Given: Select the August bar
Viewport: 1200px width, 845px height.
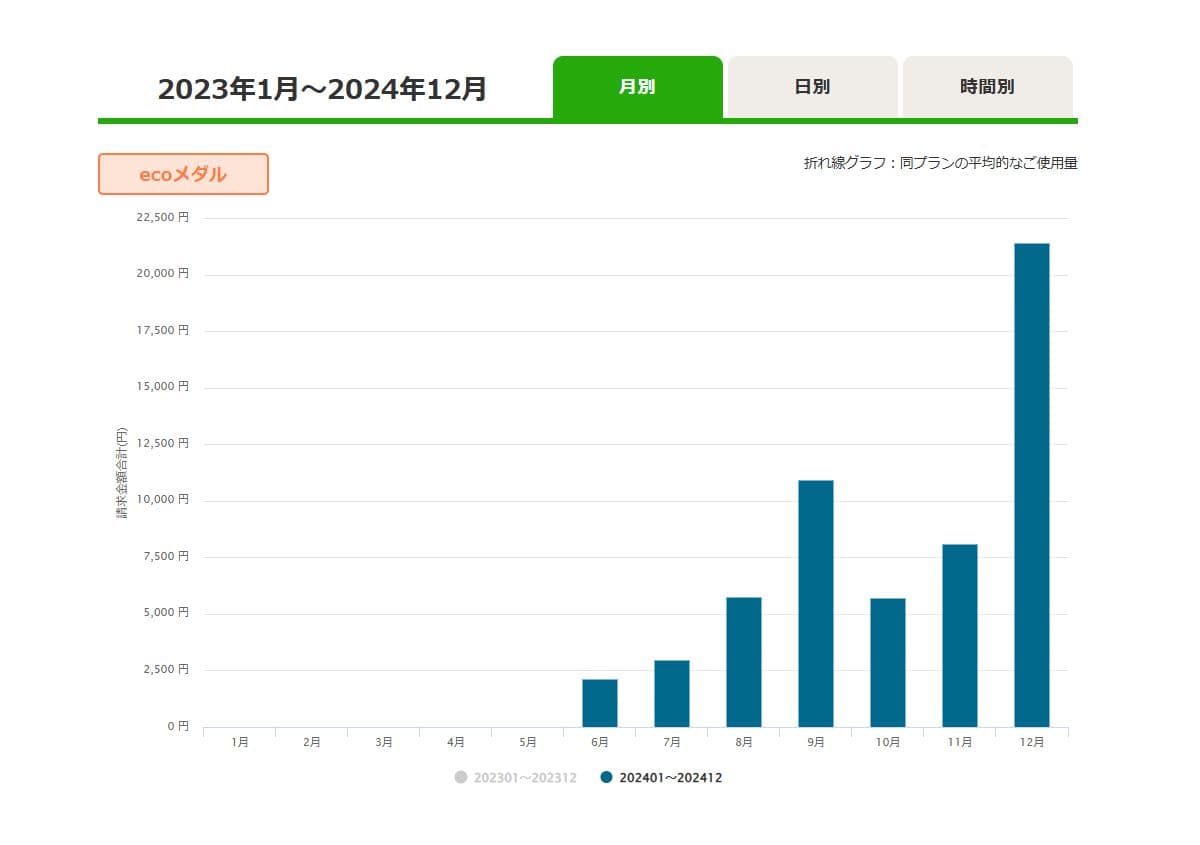Looking at the screenshot, I should [743, 661].
